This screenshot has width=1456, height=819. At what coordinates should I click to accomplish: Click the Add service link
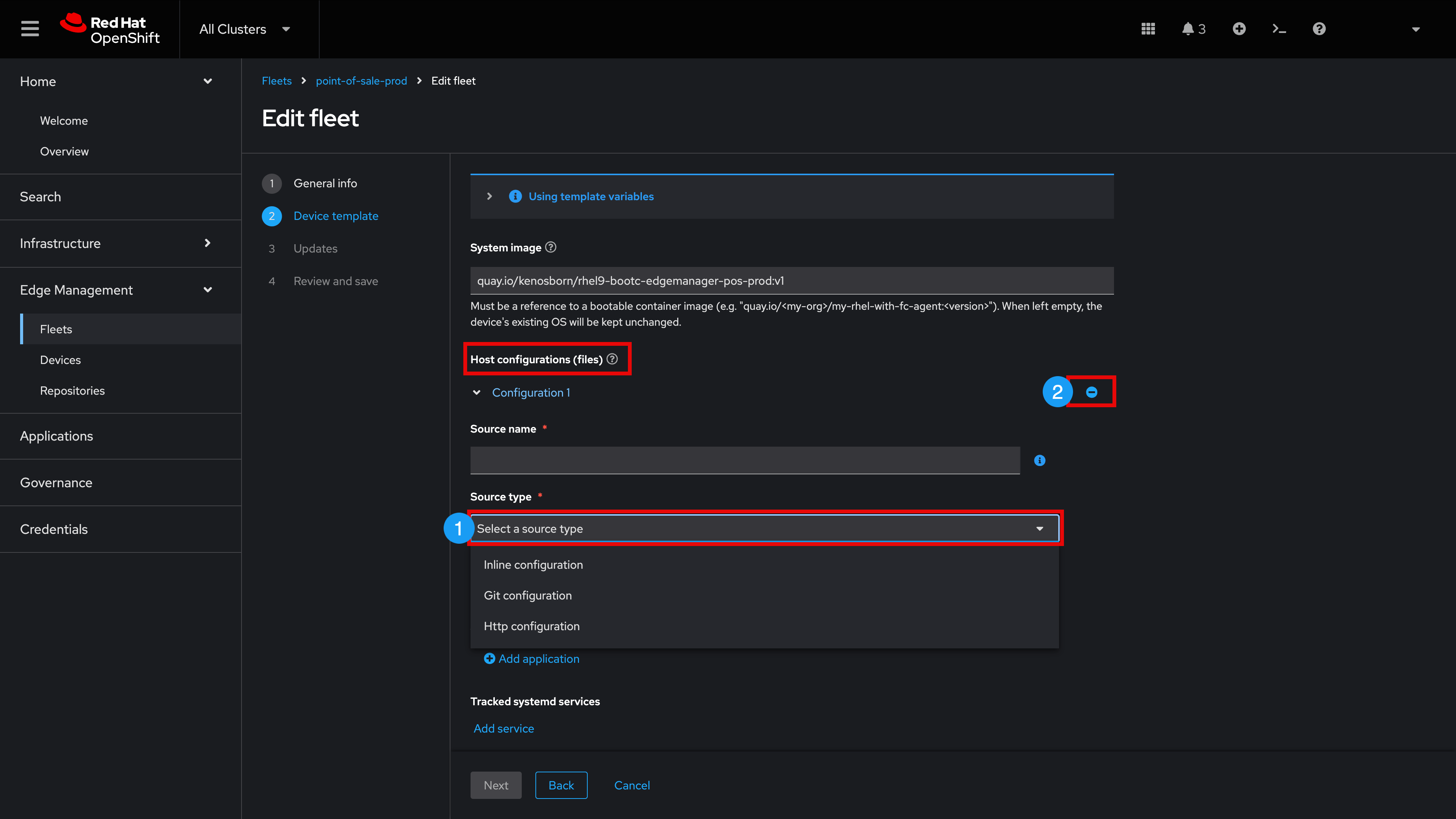click(x=504, y=728)
